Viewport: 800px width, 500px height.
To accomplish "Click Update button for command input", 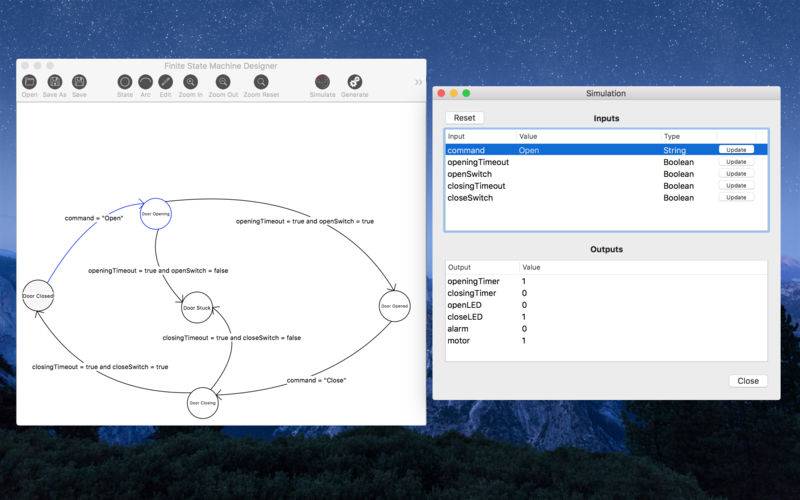I will (736, 150).
